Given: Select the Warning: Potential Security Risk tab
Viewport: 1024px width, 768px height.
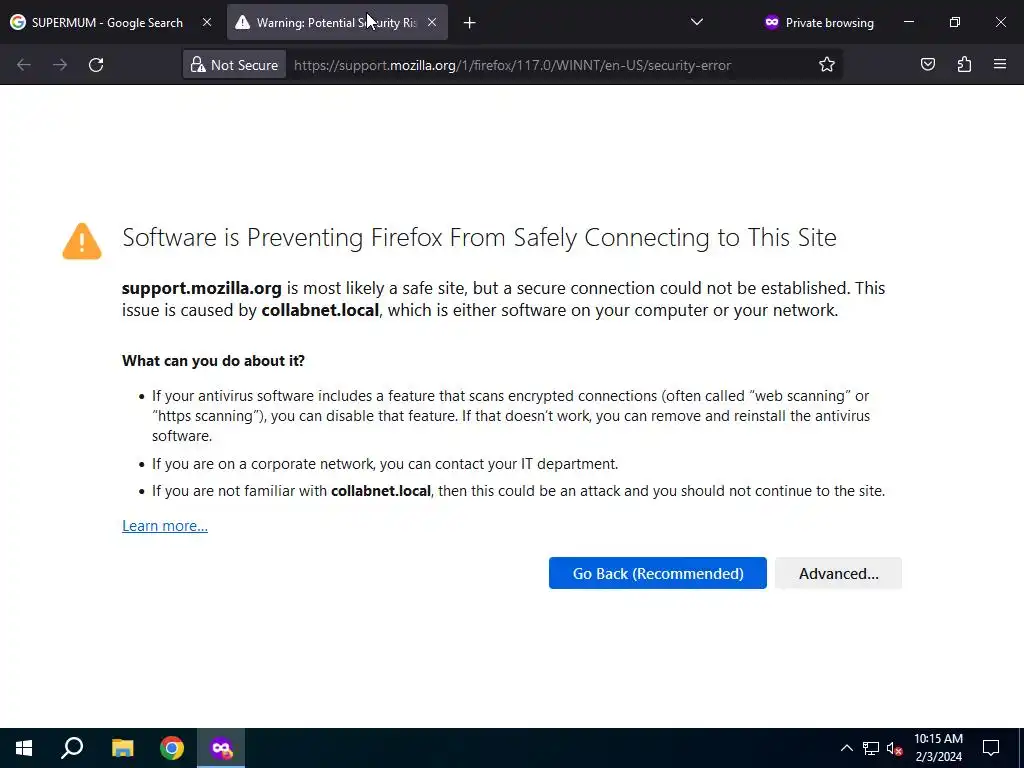Looking at the screenshot, I should pyautogui.click(x=330, y=22).
